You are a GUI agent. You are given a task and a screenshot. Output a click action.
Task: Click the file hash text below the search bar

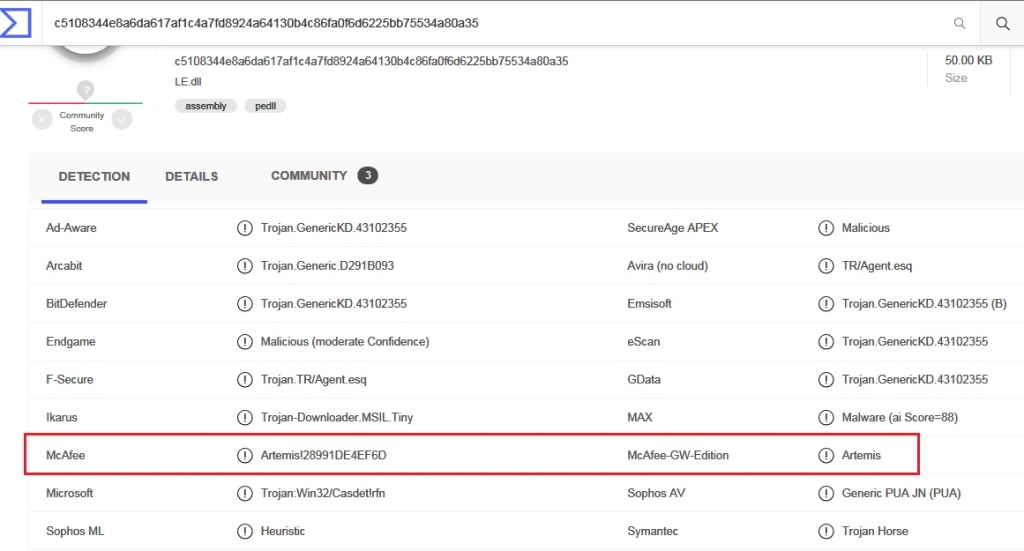[371, 61]
